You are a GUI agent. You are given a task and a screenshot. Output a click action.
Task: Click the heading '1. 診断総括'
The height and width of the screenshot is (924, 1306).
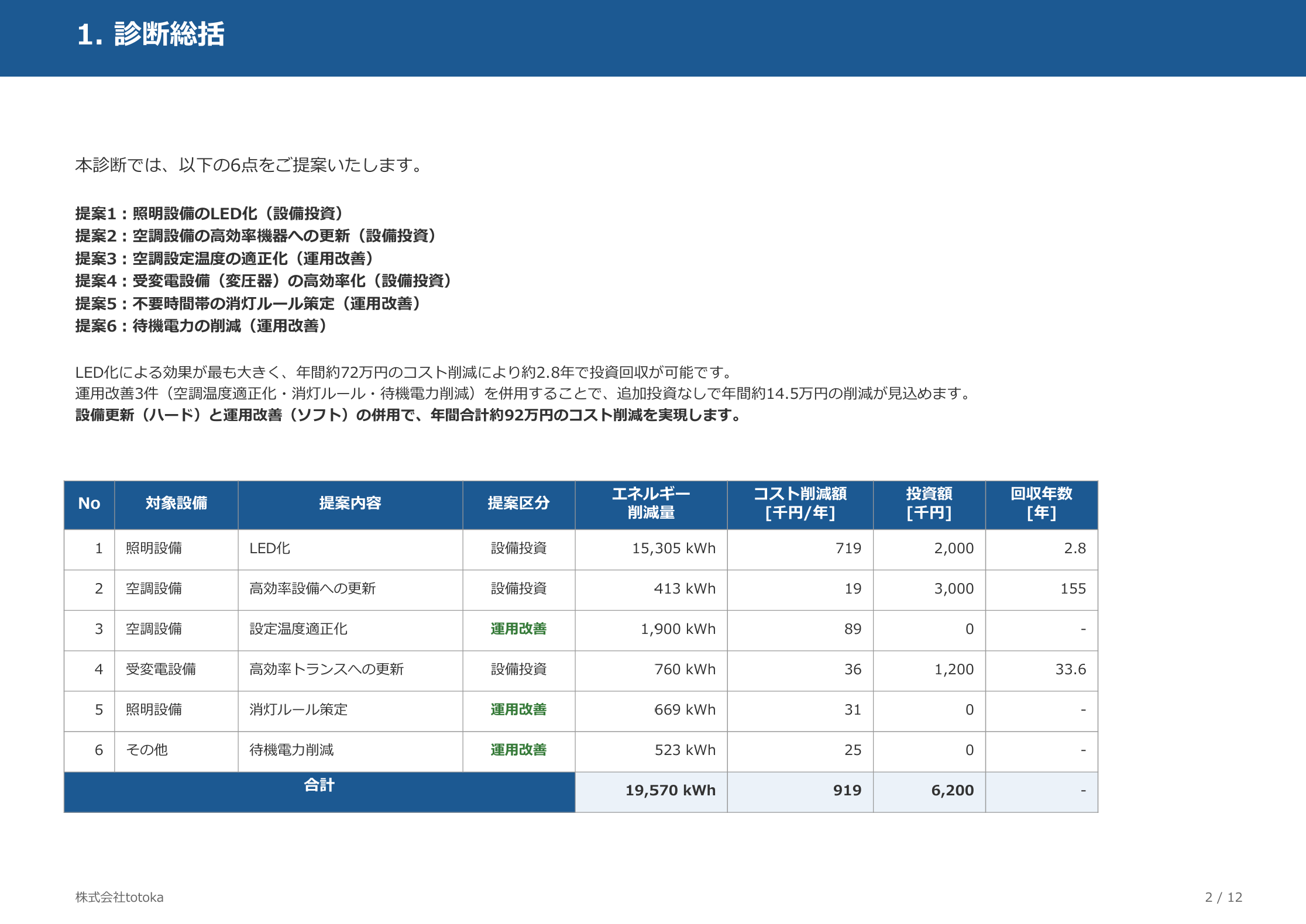click(151, 34)
